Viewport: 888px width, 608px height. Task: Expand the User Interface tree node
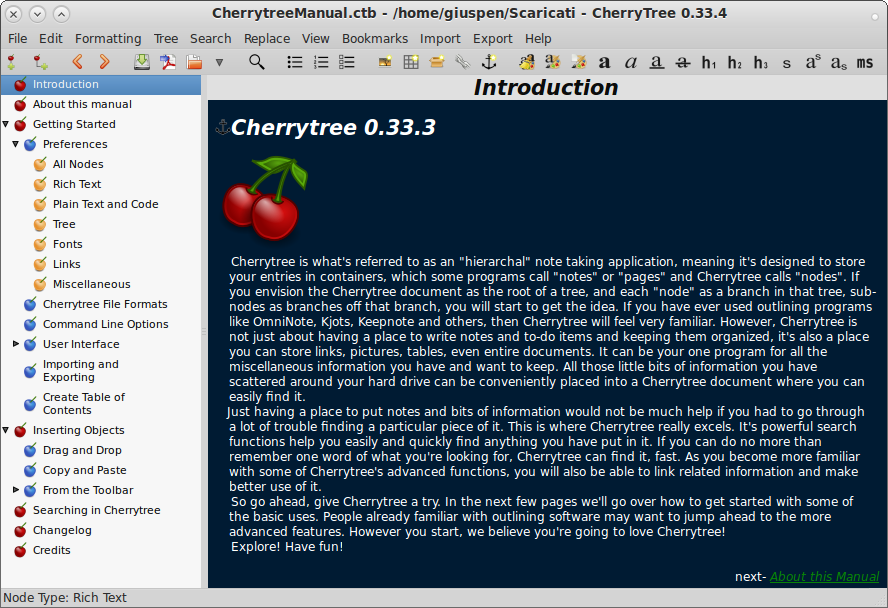click(15, 344)
